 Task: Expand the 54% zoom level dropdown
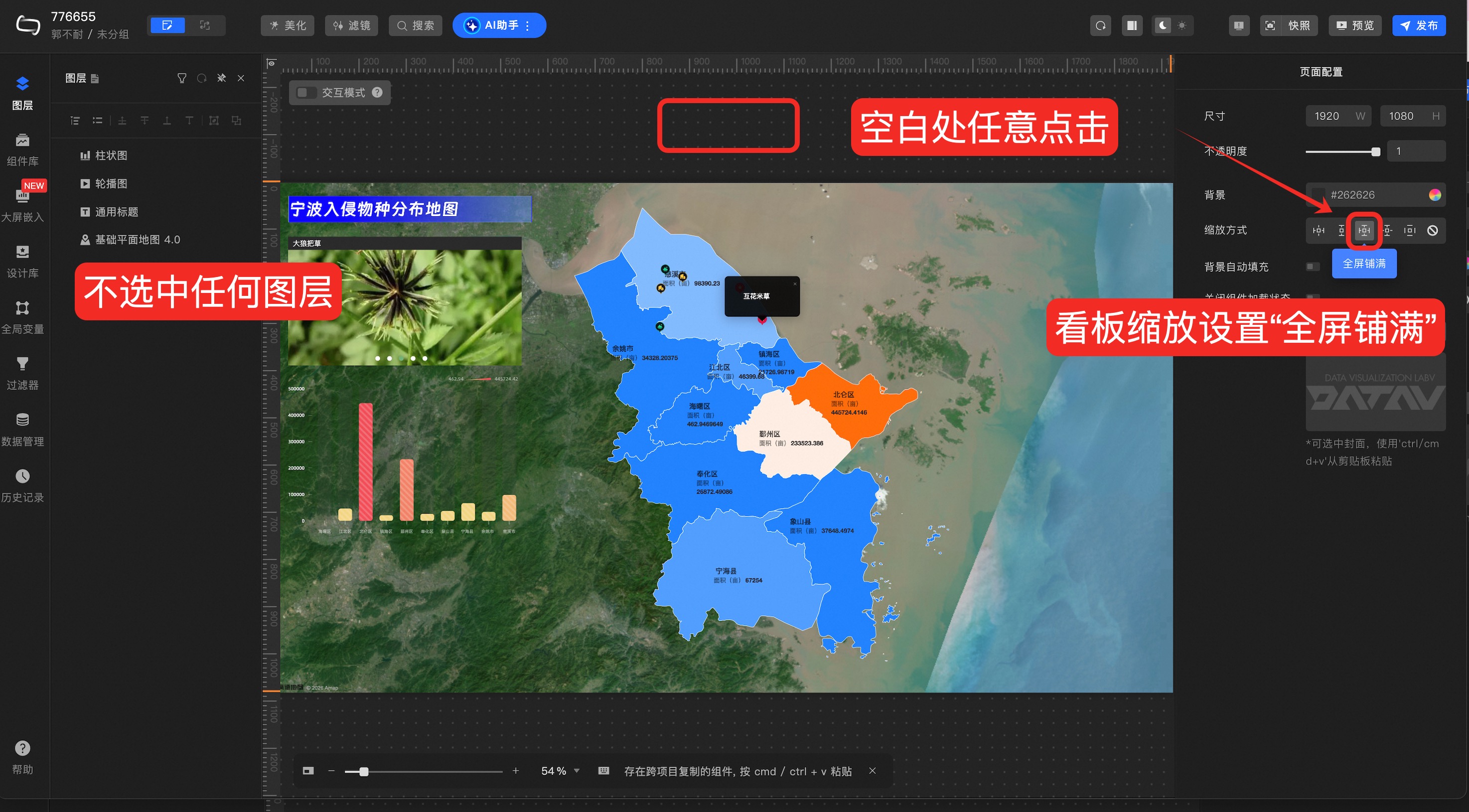coord(577,771)
